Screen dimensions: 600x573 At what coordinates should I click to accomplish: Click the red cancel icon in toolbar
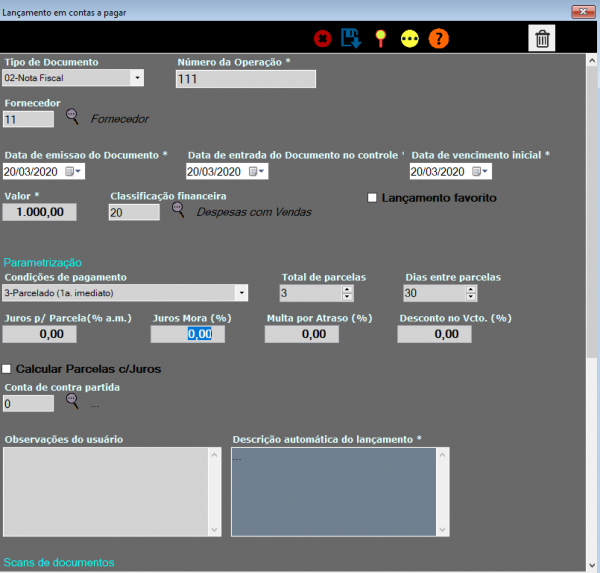(323, 39)
